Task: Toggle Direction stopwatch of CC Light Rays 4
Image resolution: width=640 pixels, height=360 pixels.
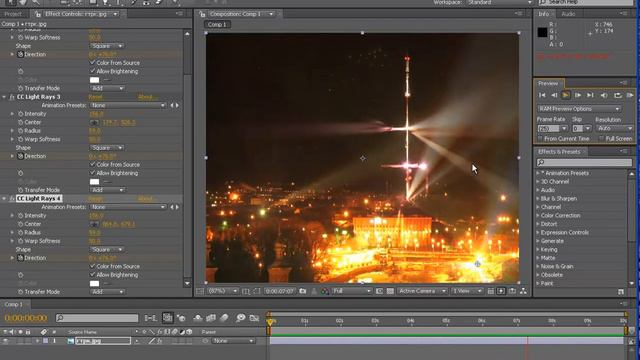Action: point(20,258)
